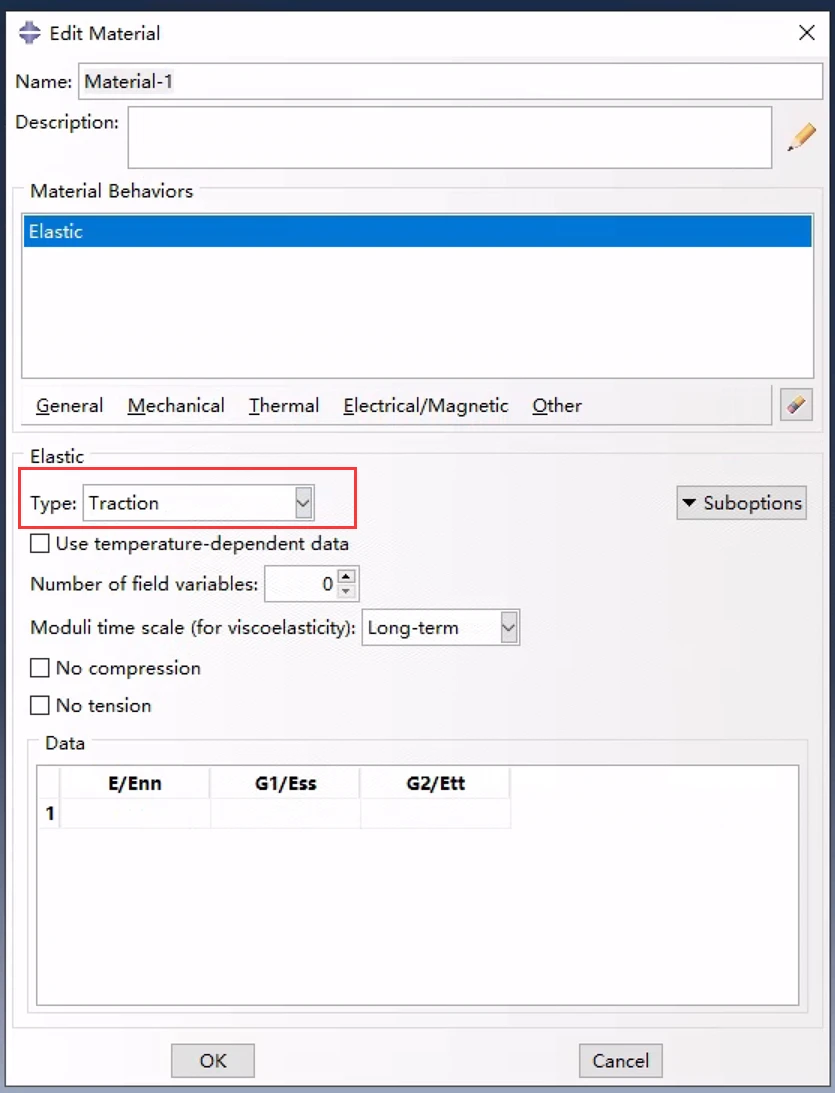This screenshot has width=835, height=1093.
Task: Click the G2/Ett cell in row 1
Action: click(x=436, y=813)
